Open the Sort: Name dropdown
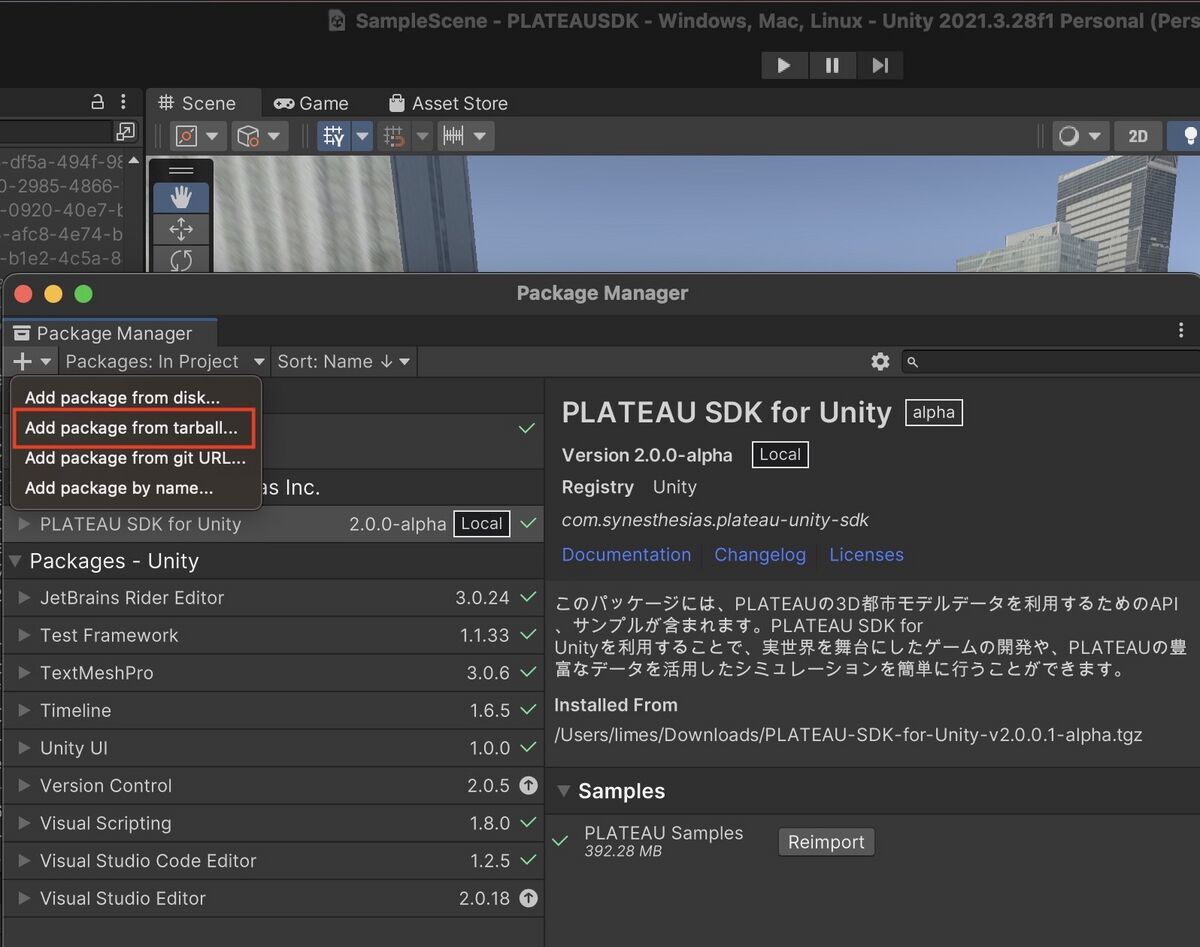 343,361
